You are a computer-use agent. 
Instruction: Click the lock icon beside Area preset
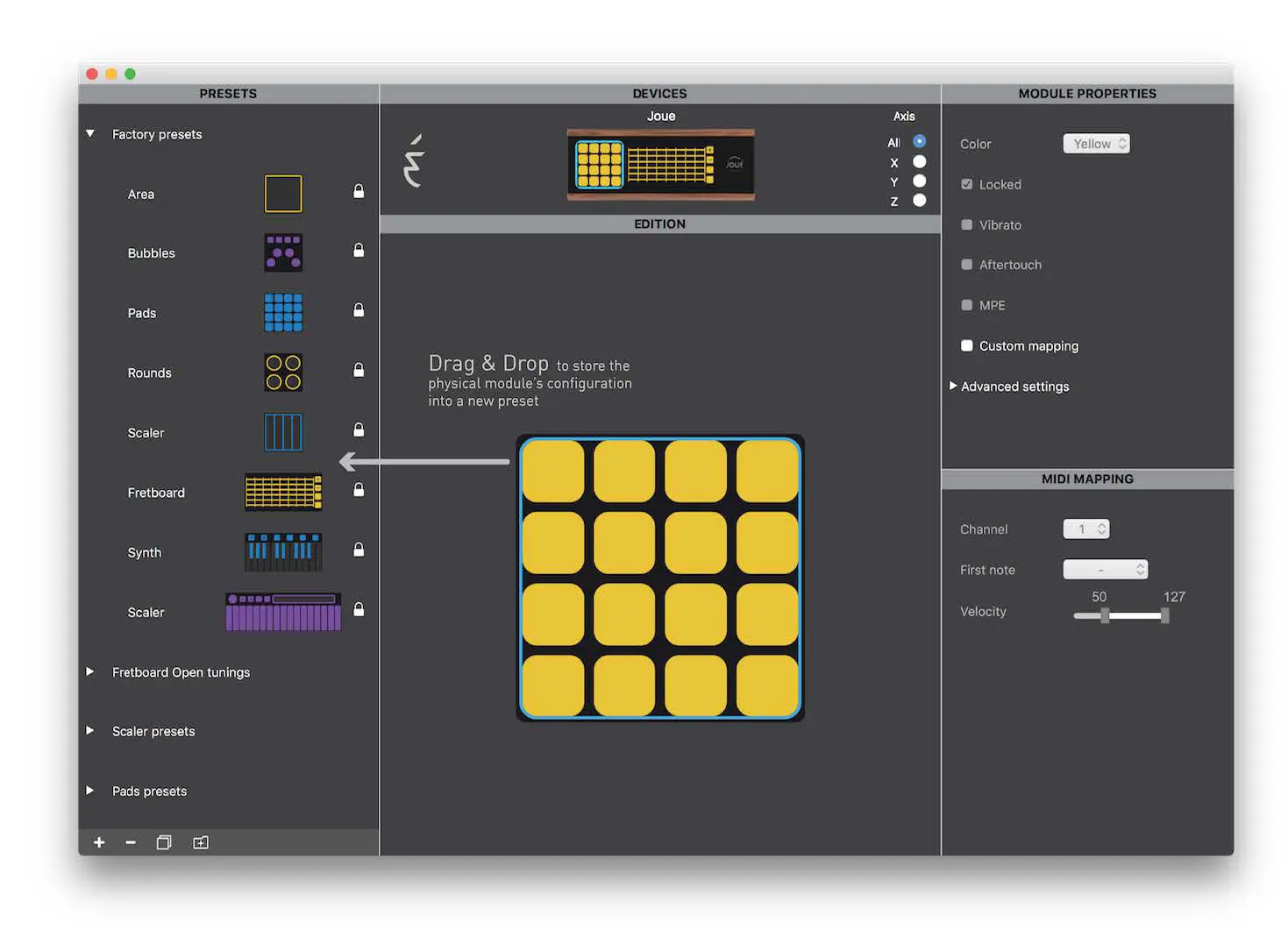(359, 191)
